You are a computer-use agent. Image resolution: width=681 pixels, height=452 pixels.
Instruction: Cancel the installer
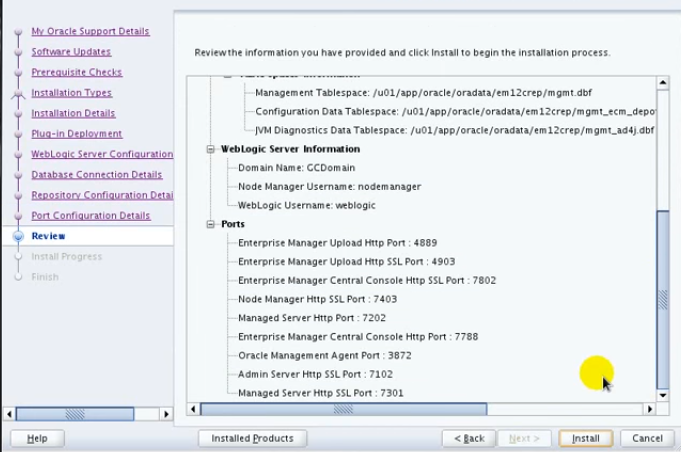pyautogui.click(x=648, y=439)
